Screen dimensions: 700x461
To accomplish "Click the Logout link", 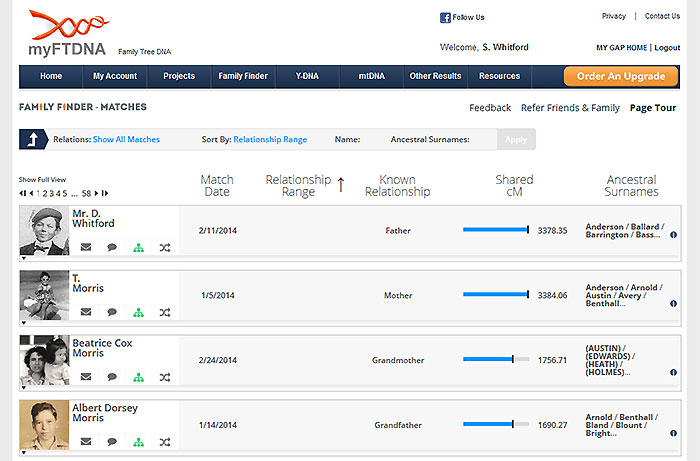I will (x=667, y=48).
